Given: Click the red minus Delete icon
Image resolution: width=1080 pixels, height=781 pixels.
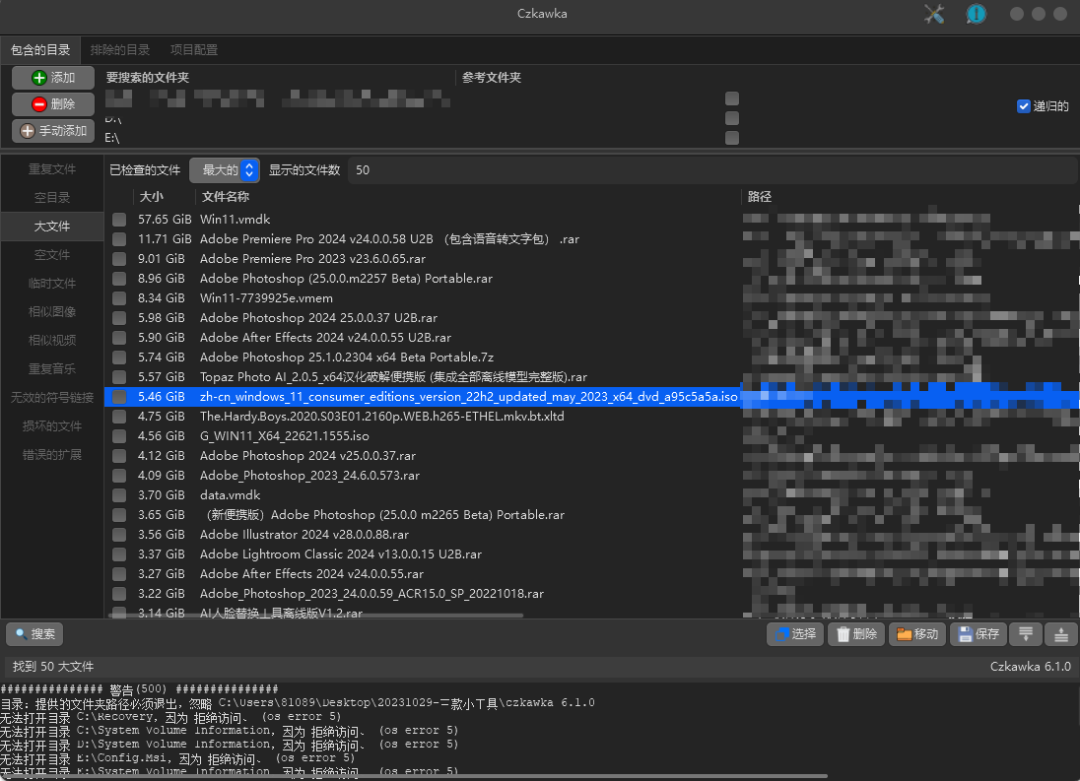Looking at the screenshot, I should (39, 104).
